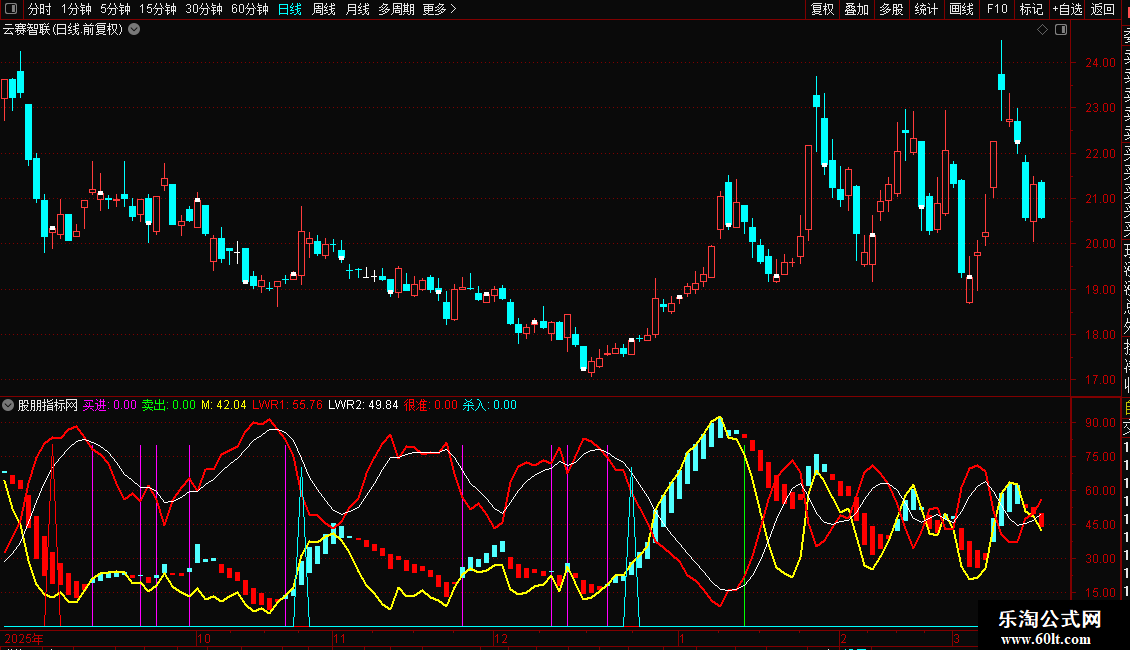Open the 多周期 multi-period view
This screenshot has height=650, width=1130.
(x=396, y=9)
